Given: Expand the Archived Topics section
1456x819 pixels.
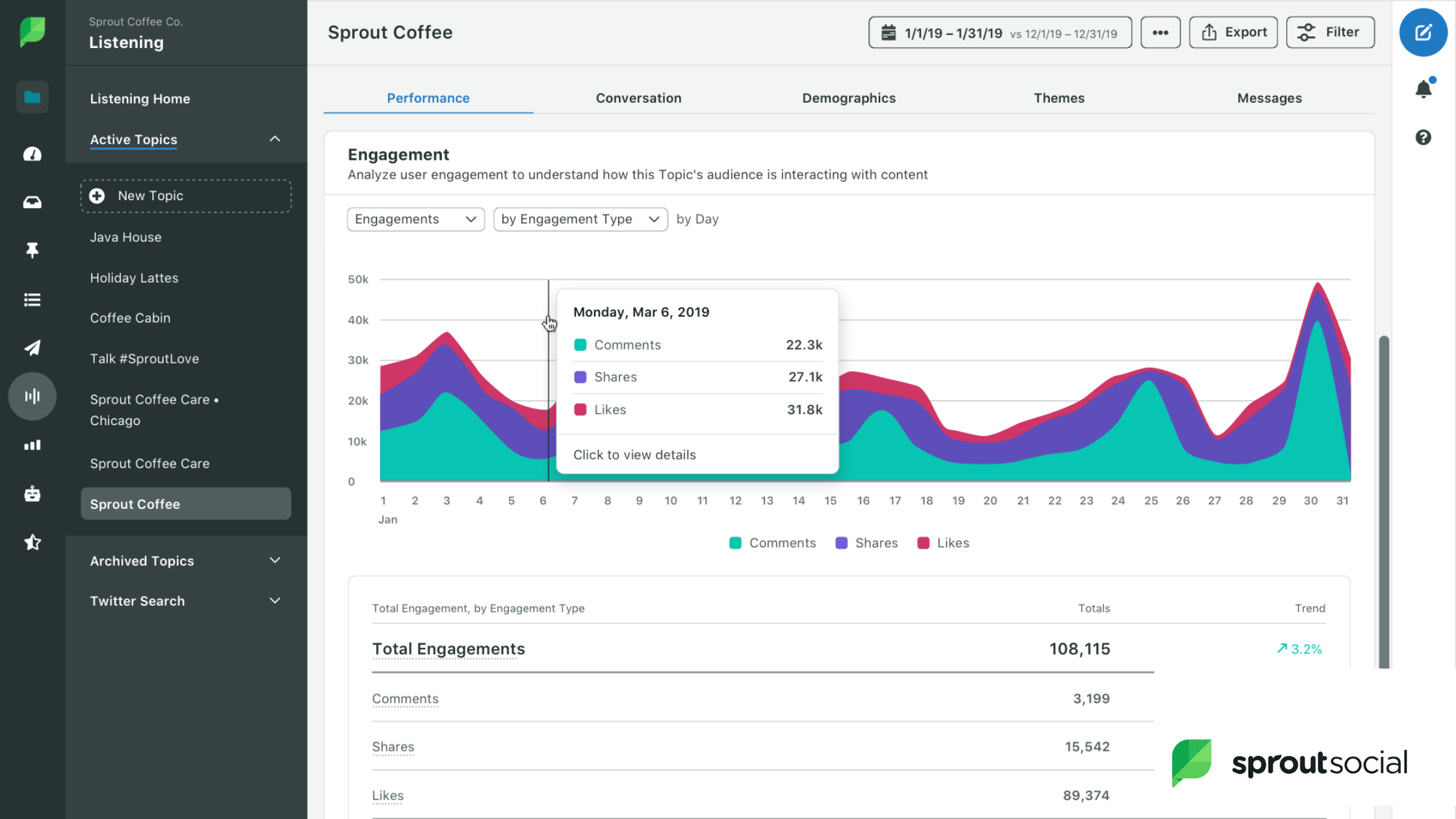Looking at the screenshot, I should (x=275, y=560).
